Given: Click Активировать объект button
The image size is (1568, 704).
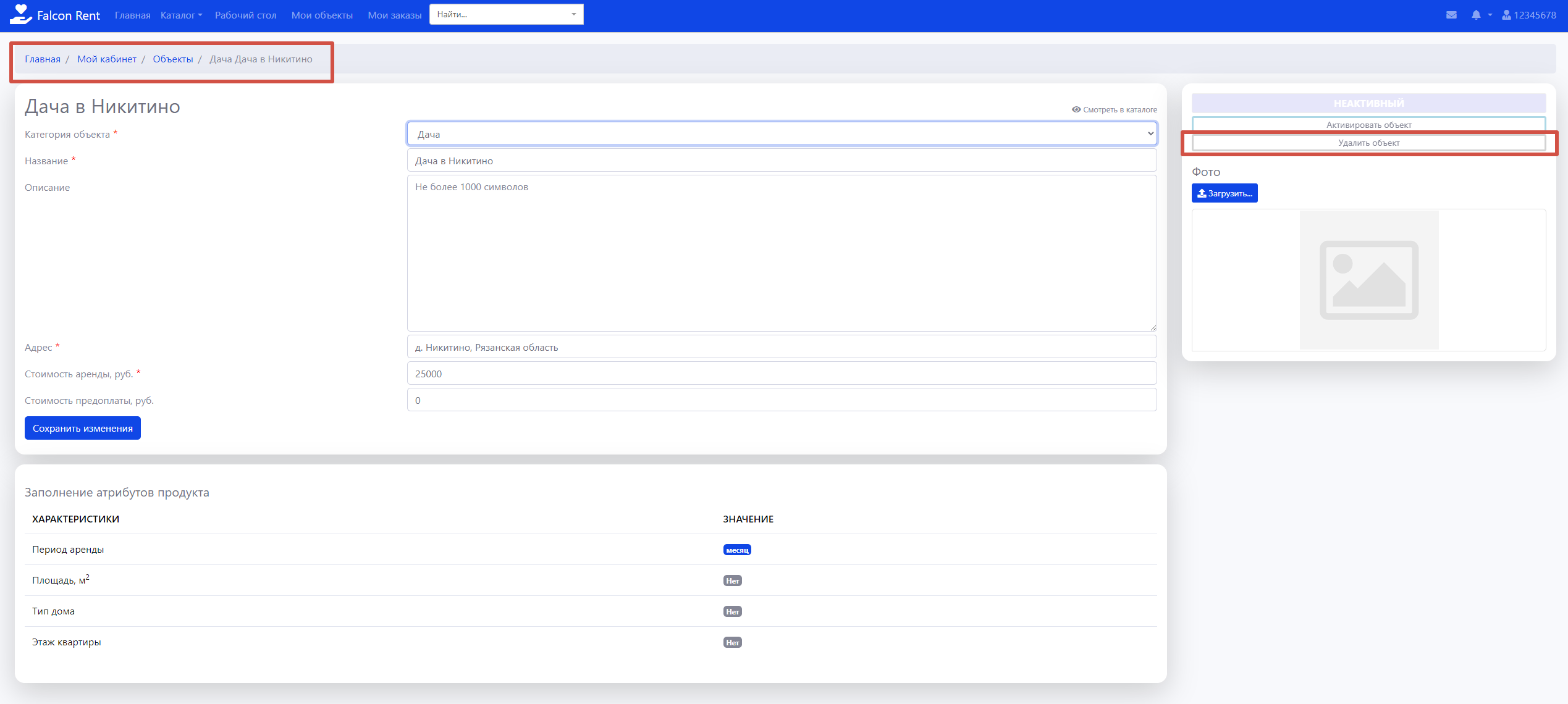Looking at the screenshot, I should (1368, 125).
